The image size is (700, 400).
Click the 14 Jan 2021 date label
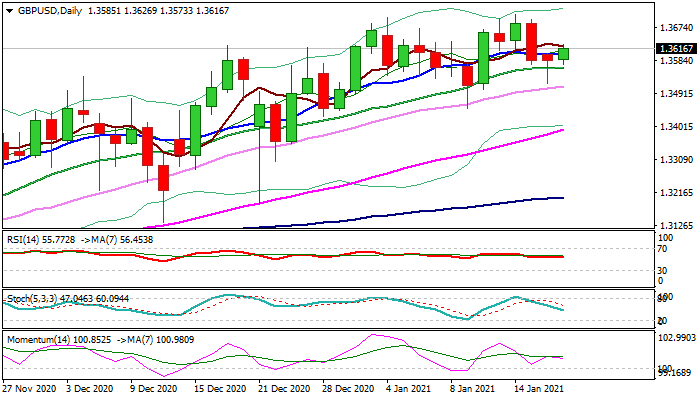point(538,388)
